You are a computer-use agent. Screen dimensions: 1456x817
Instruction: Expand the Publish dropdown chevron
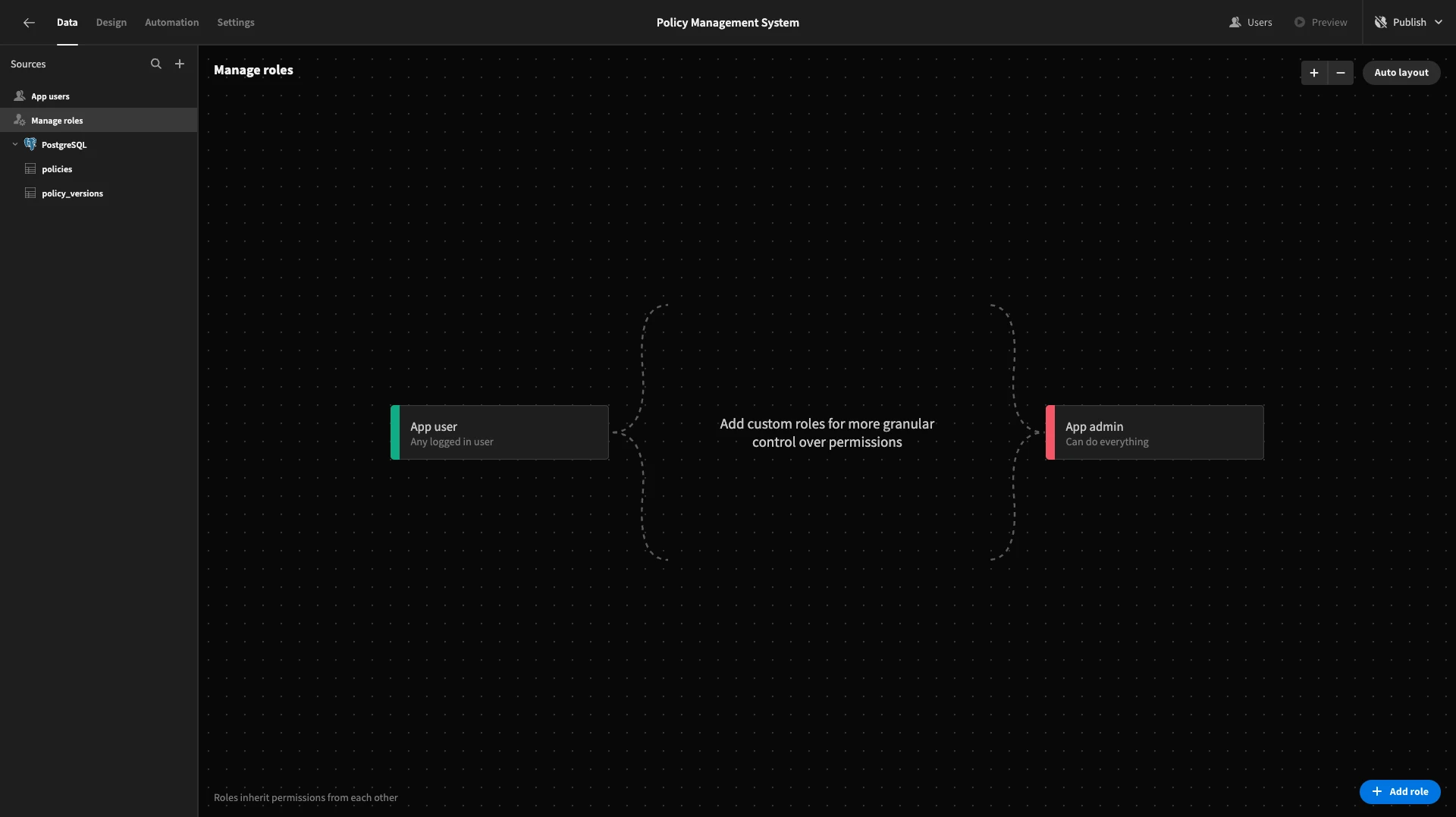tap(1439, 23)
